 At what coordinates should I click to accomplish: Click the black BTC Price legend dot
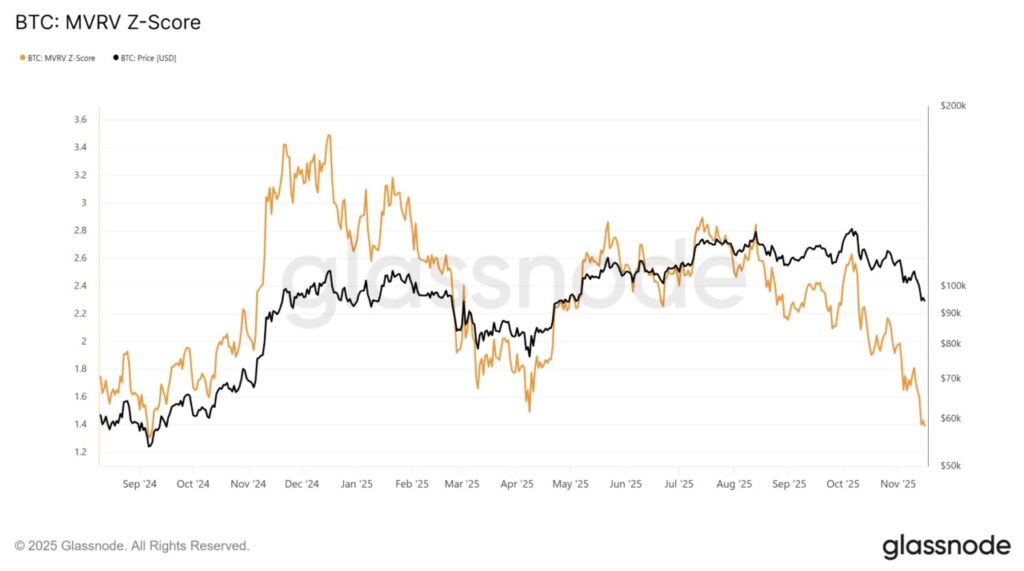coord(116,58)
